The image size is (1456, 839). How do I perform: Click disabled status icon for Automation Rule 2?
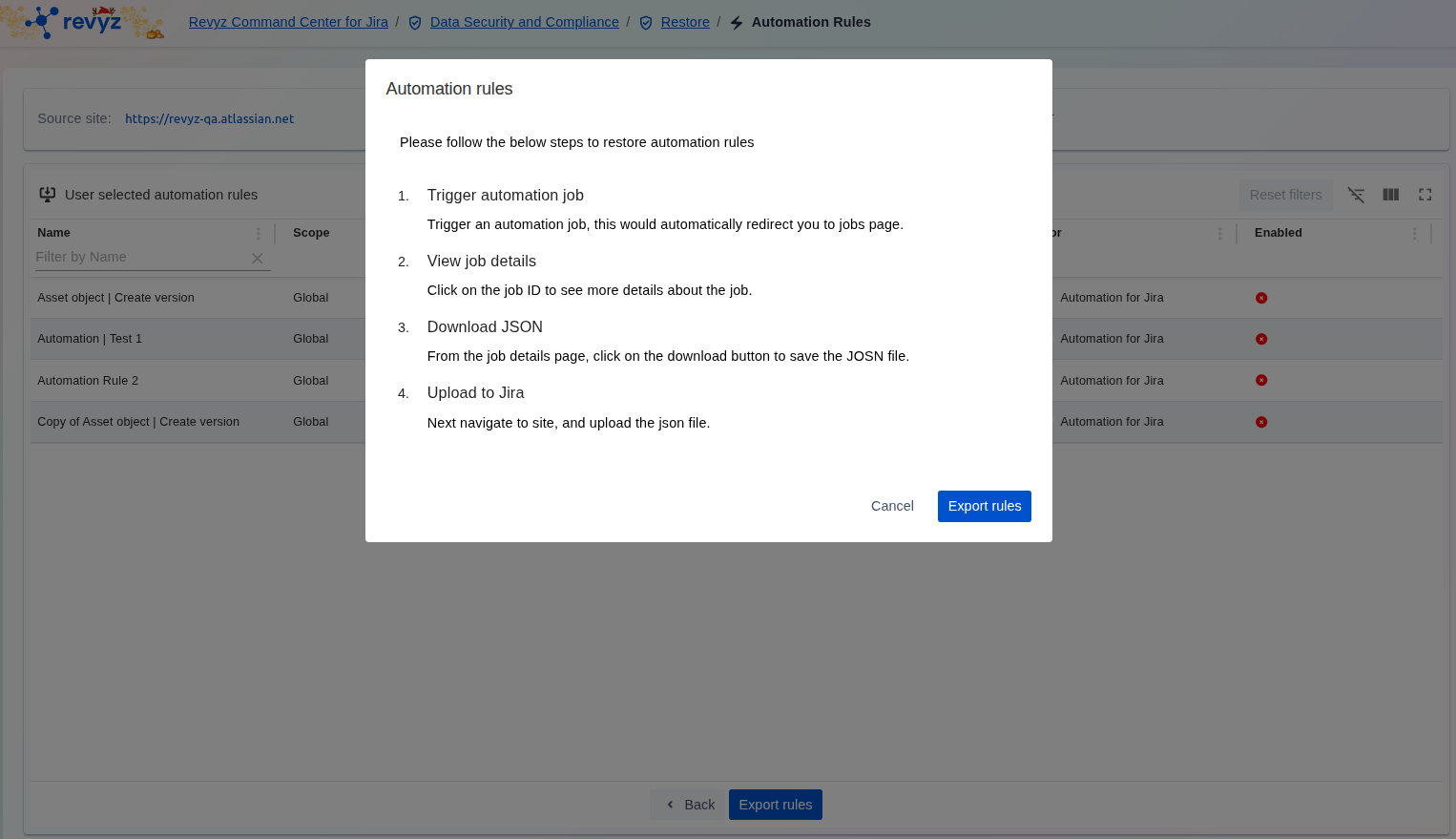click(1261, 380)
